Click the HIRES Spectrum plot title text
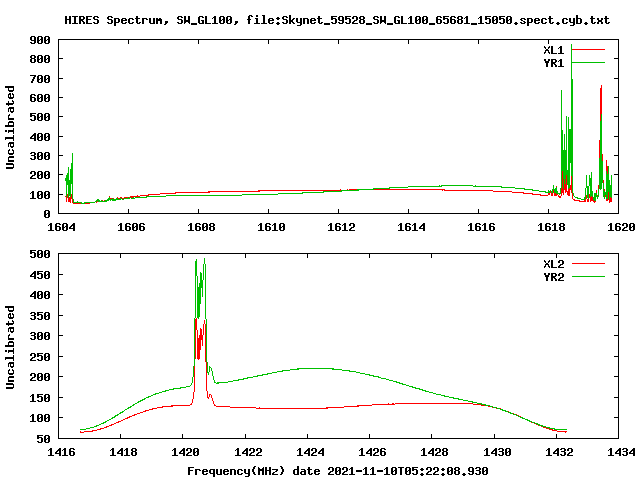 point(337,20)
